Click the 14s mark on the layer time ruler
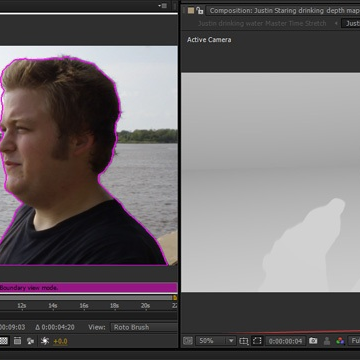 click(53, 306)
